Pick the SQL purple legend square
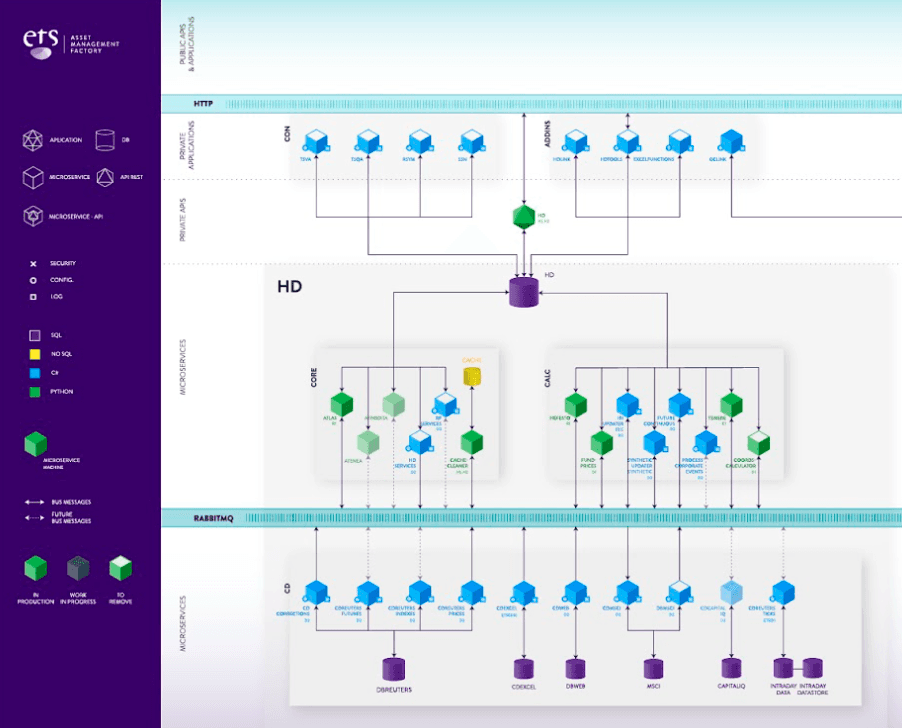The height and width of the screenshot is (728, 902). (35, 335)
